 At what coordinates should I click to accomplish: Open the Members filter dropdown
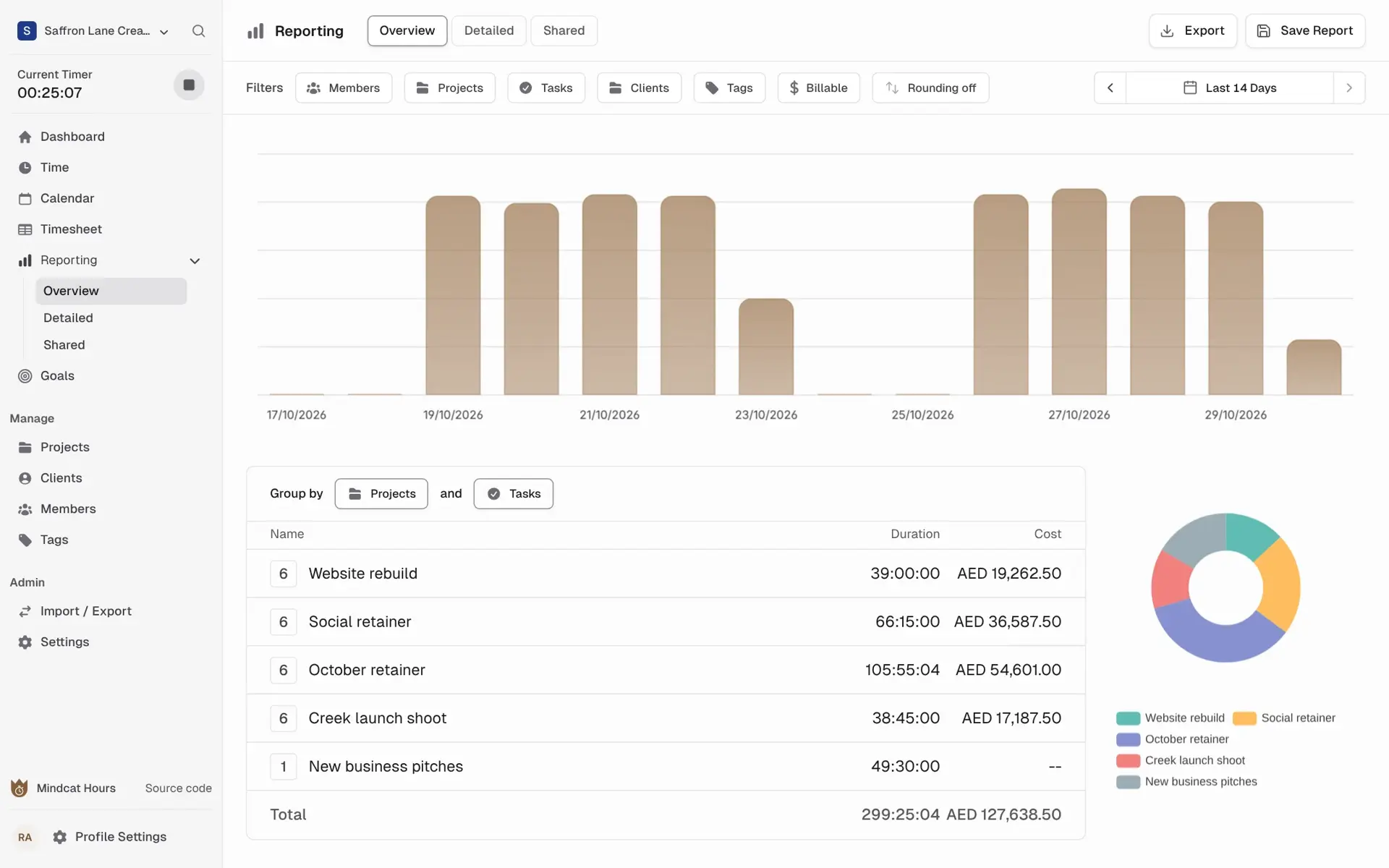[x=344, y=88]
